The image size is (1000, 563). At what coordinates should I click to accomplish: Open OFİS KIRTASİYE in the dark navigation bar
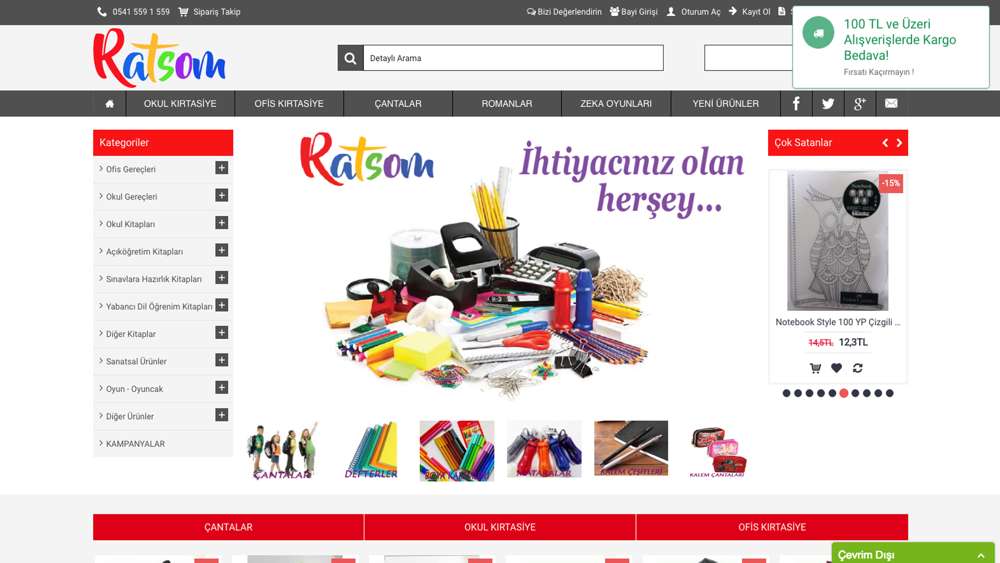pos(289,103)
